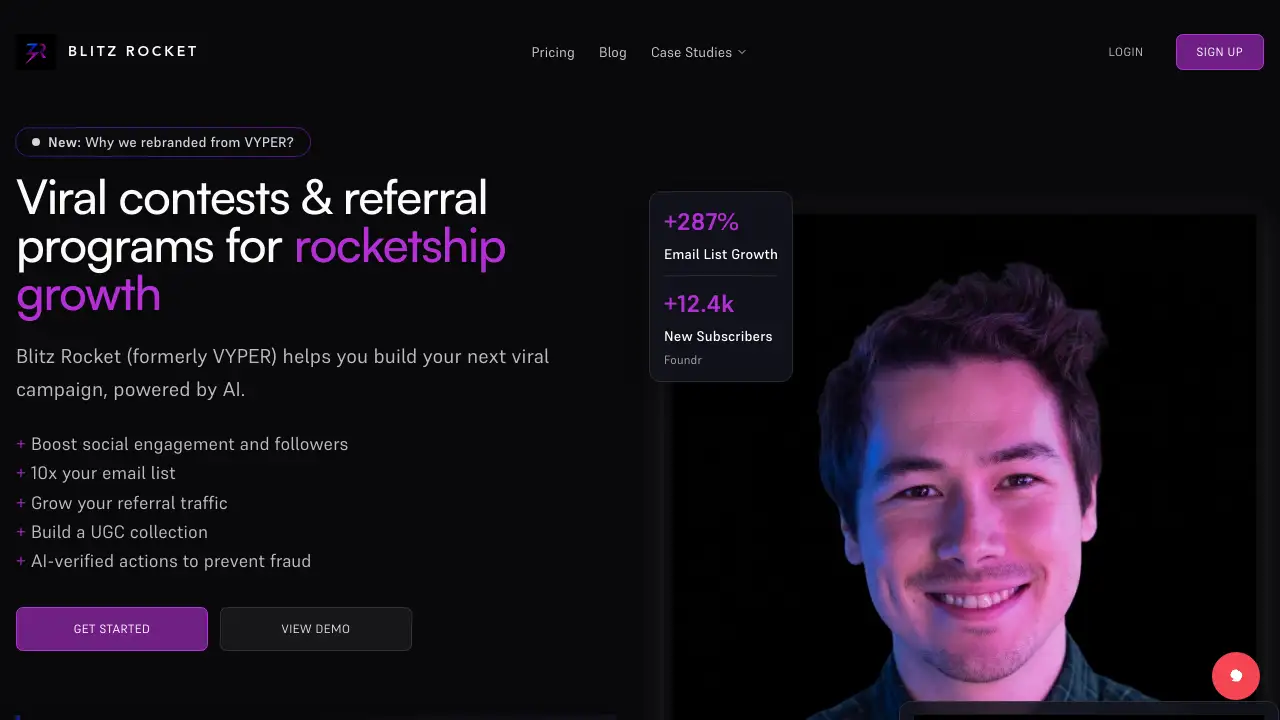The image size is (1280, 720).
Task: Open the red chat widget bubble
Action: click(x=1236, y=676)
